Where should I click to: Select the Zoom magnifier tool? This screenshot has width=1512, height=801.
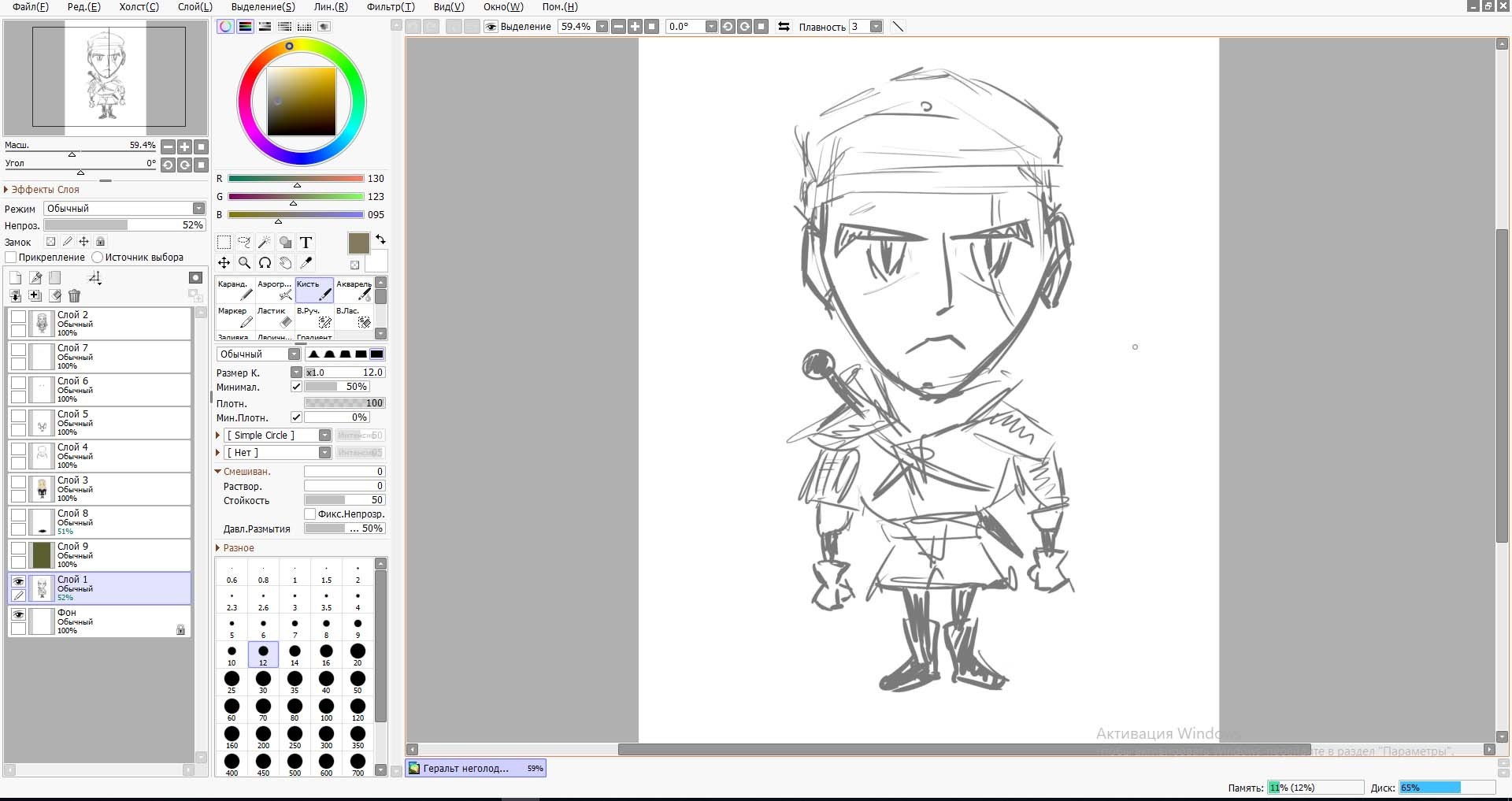(x=244, y=263)
